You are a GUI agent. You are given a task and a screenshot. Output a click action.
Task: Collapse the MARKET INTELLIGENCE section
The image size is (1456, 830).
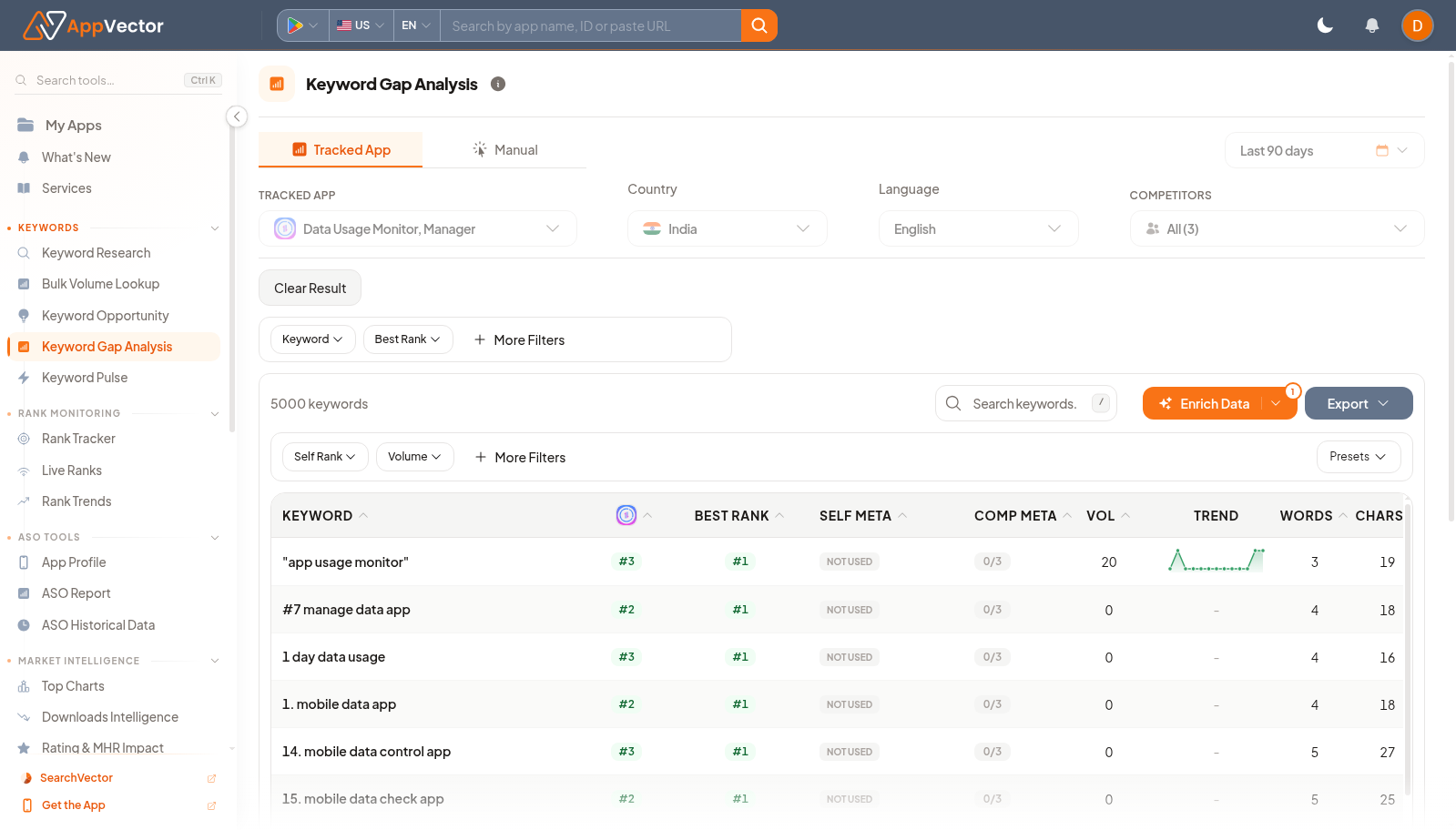point(215,661)
